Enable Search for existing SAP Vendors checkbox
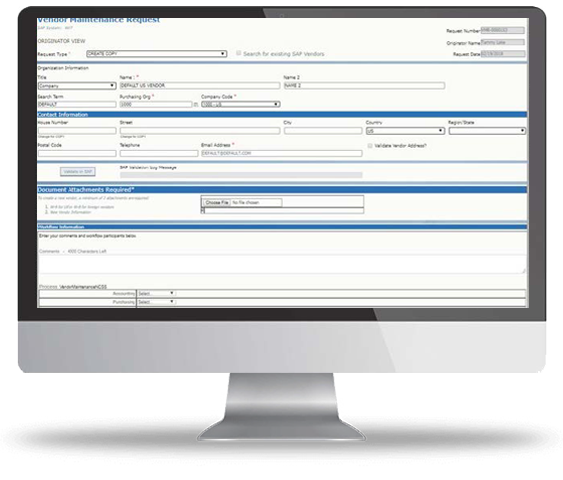 coord(238,53)
